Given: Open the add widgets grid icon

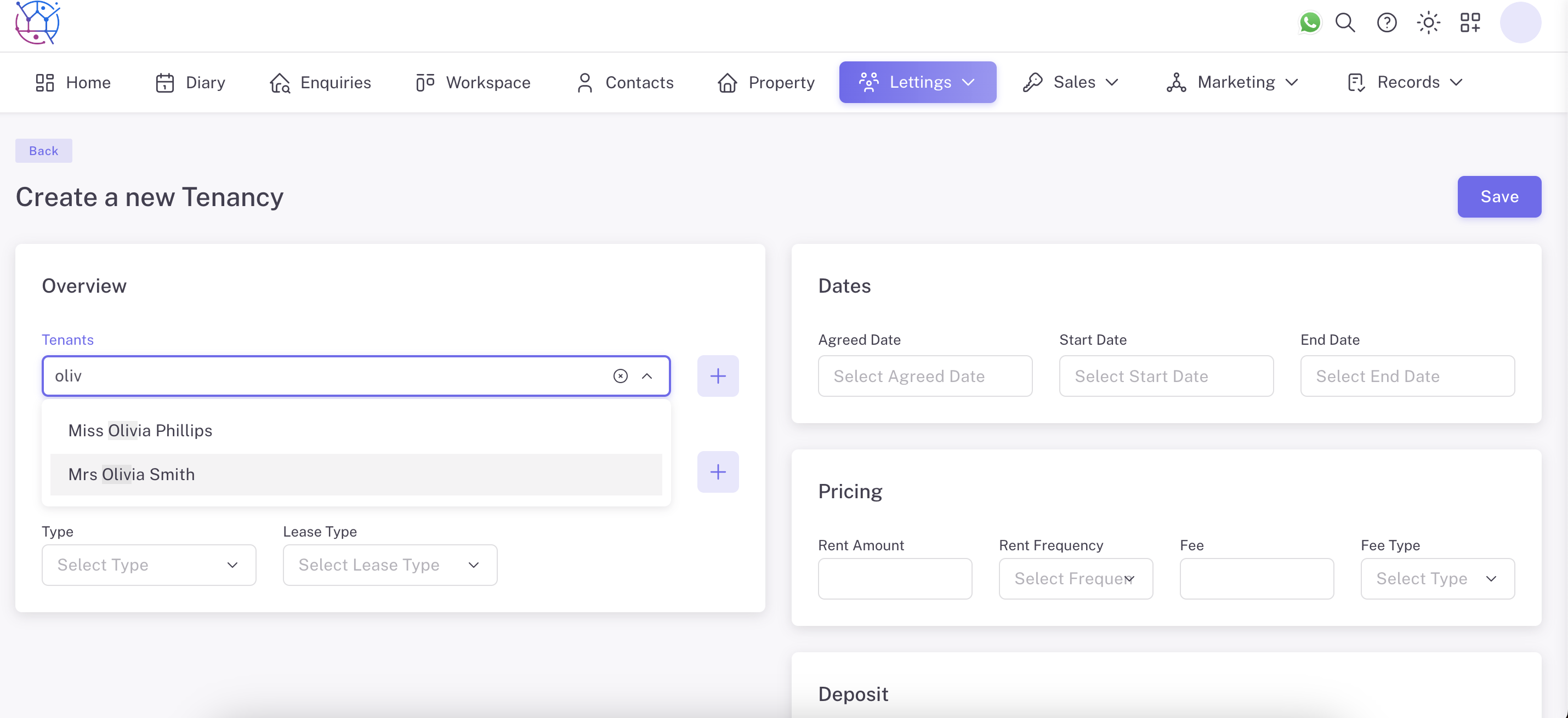Looking at the screenshot, I should 1470,22.
